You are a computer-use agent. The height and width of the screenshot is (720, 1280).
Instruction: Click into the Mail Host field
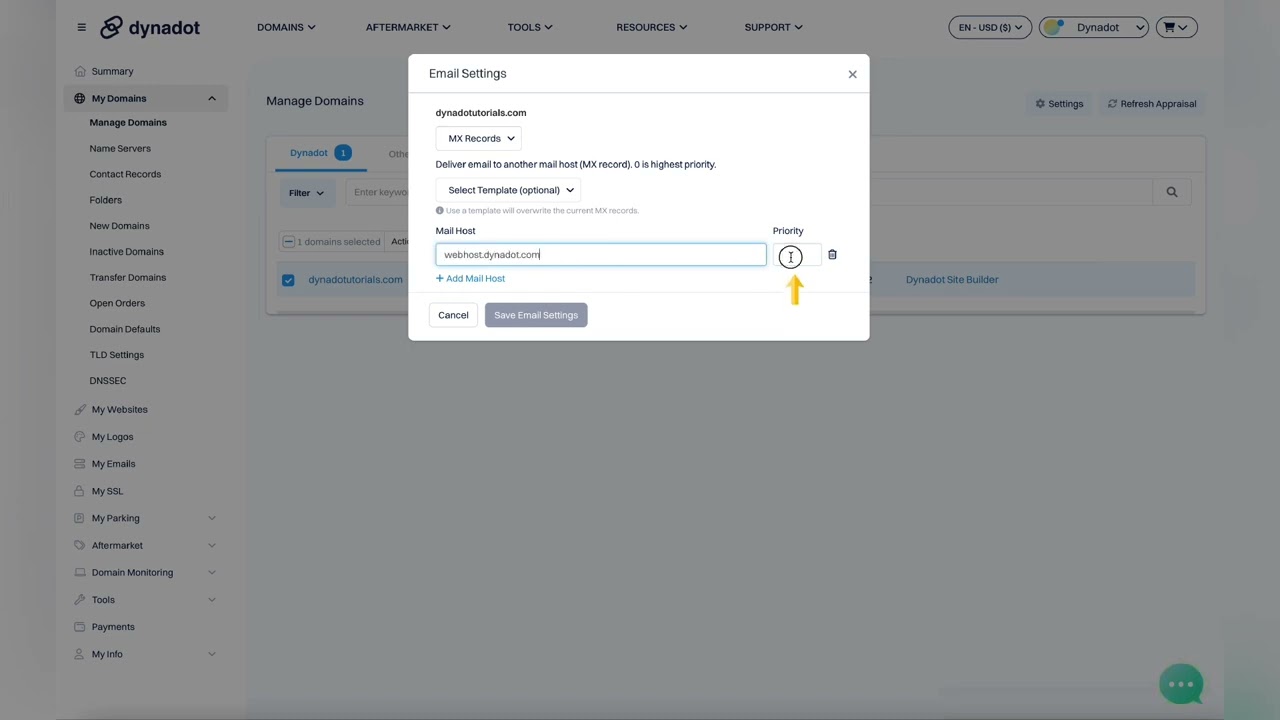click(x=601, y=255)
